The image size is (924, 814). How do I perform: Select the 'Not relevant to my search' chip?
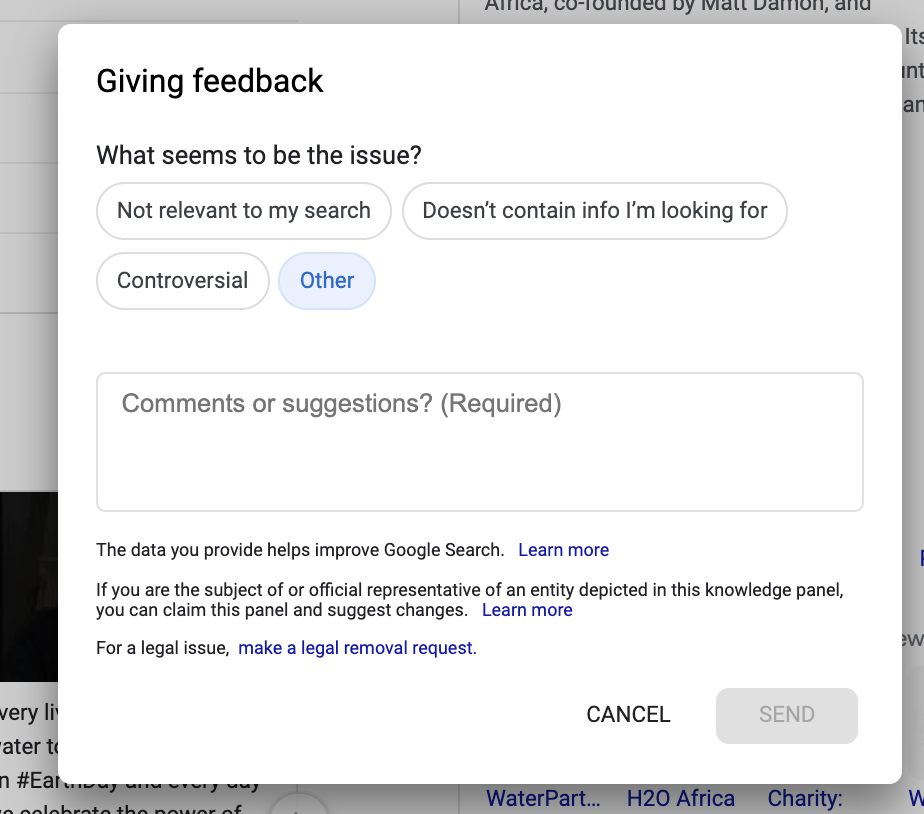[x=243, y=210]
